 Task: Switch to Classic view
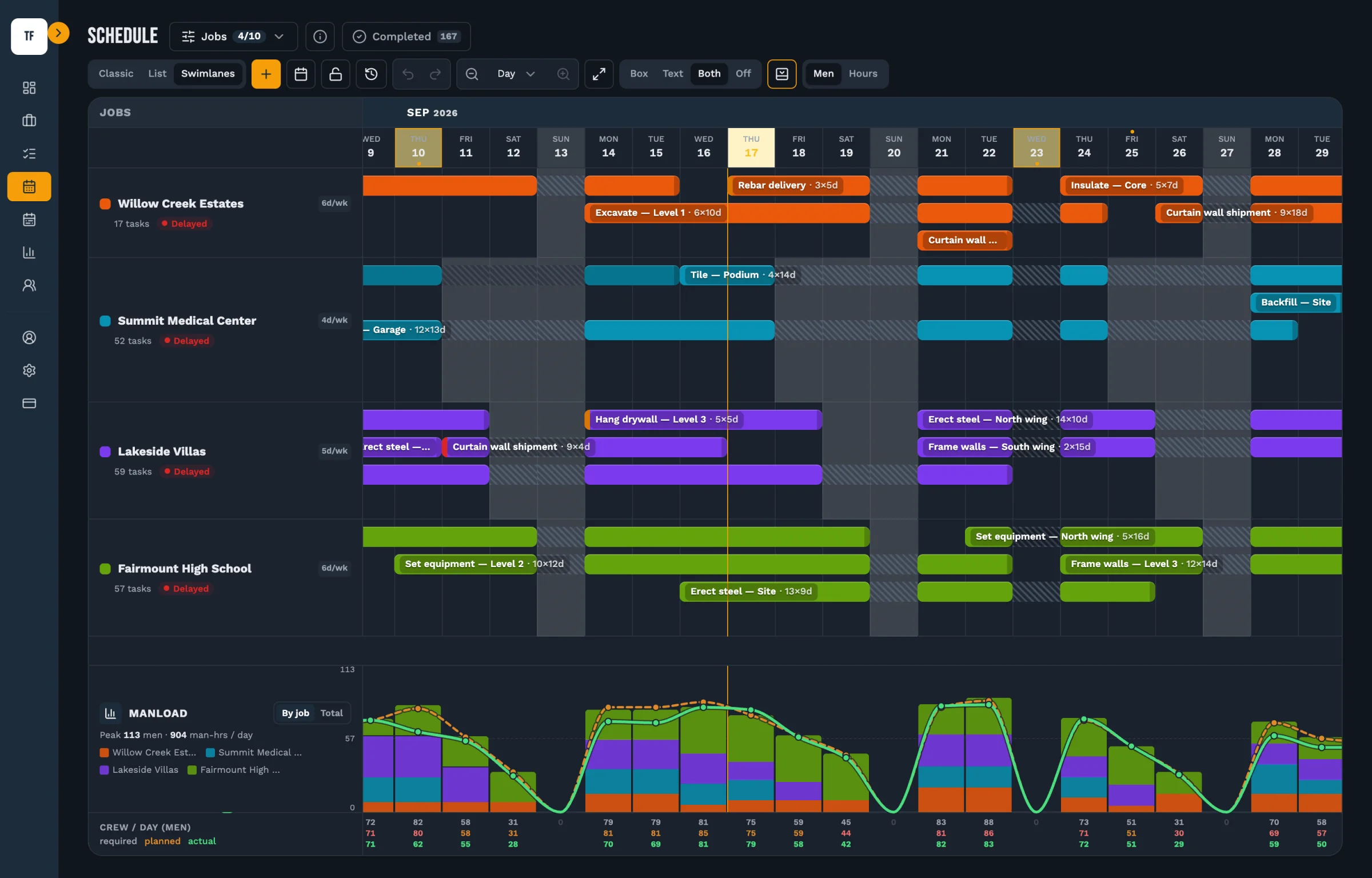116,74
